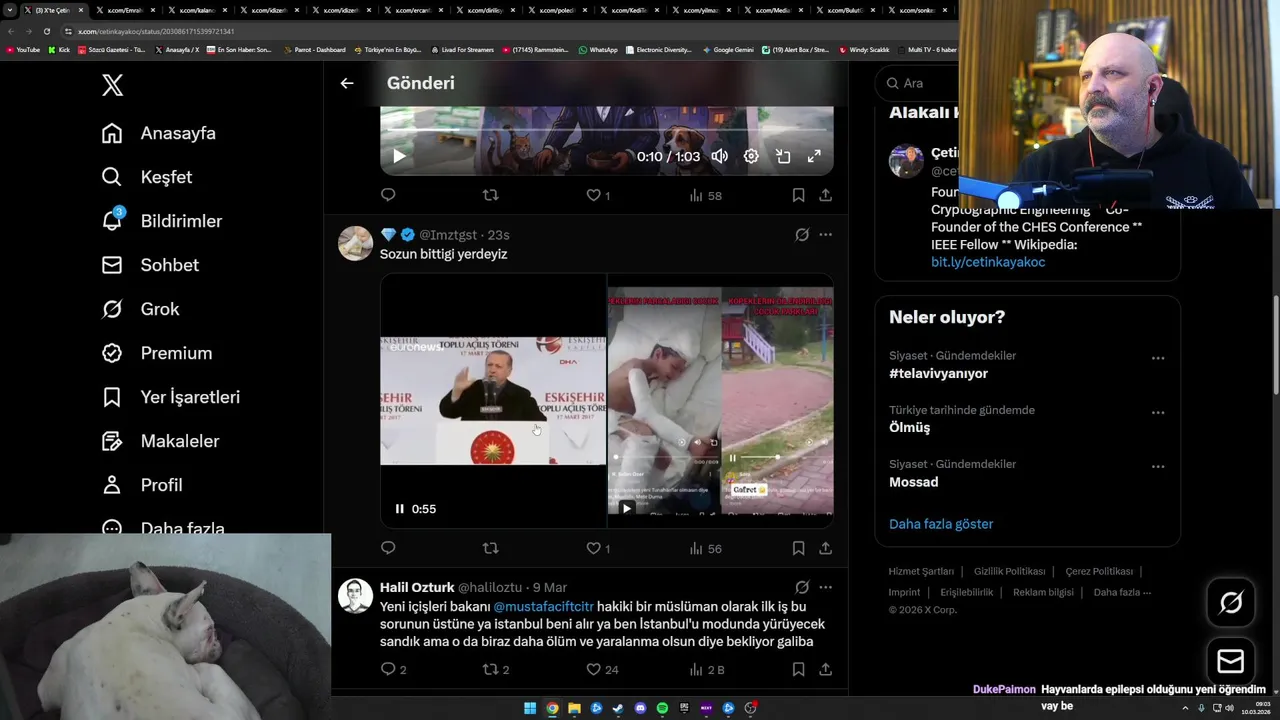Repost the top video post
This screenshot has width=1280, height=720.
click(490, 195)
